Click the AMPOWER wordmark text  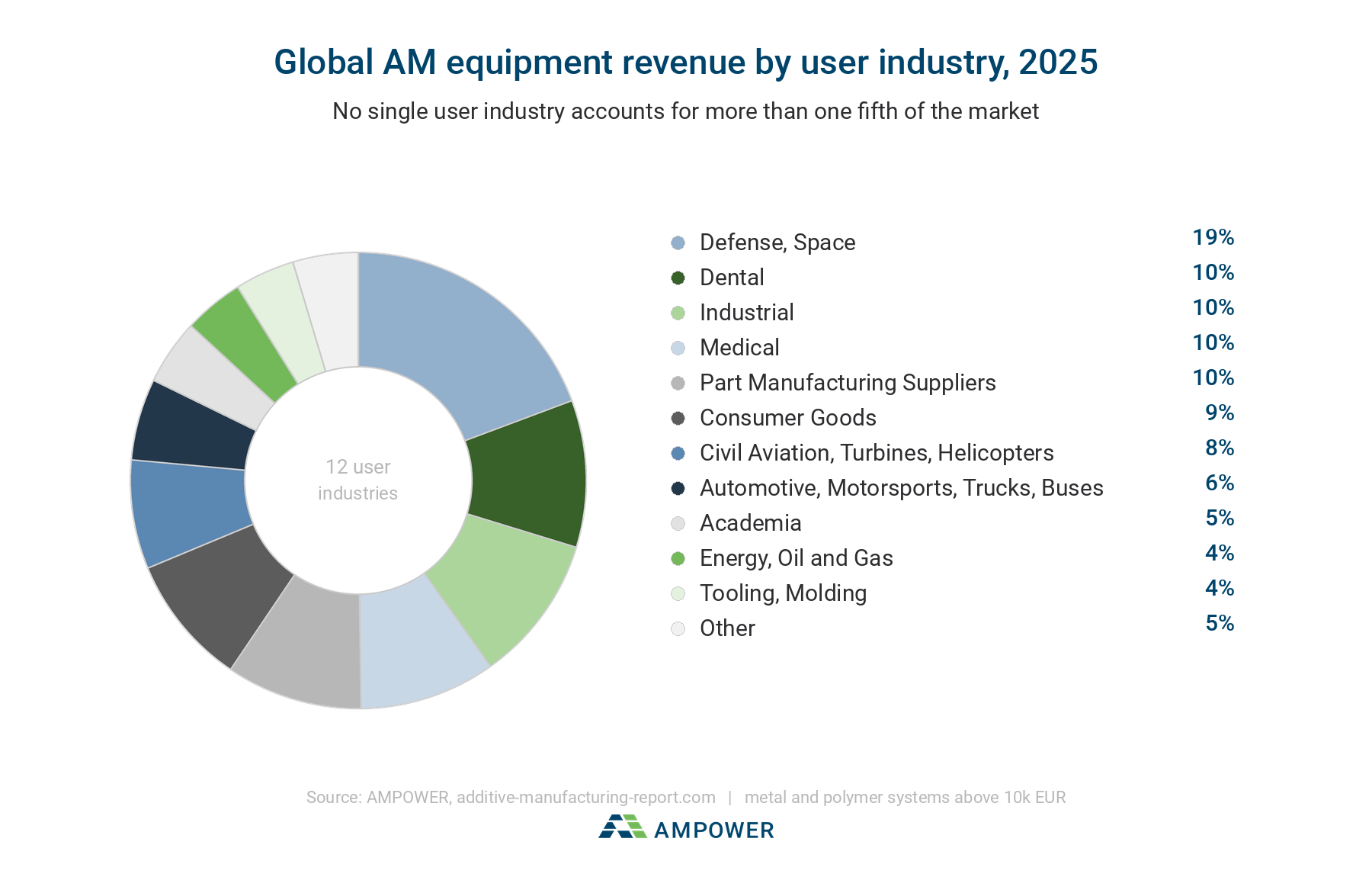714,830
